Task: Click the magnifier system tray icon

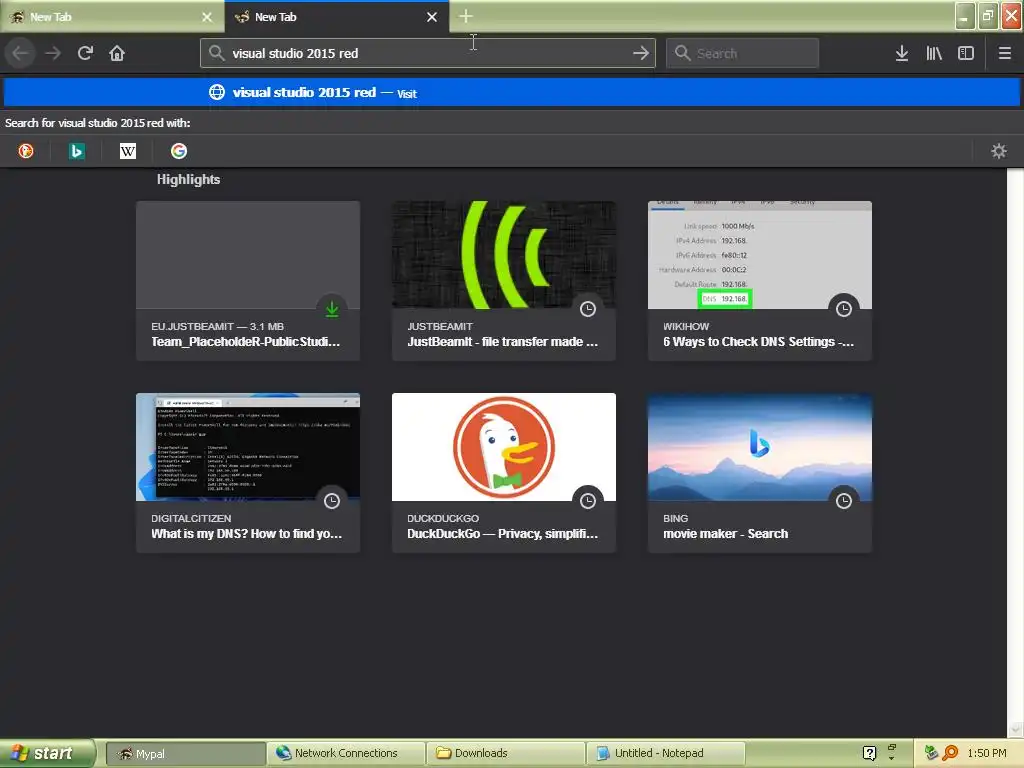Action: 950,753
